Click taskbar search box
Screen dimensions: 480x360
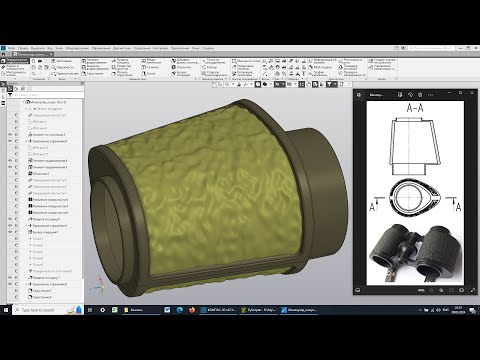pyautogui.click(x=47, y=310)
